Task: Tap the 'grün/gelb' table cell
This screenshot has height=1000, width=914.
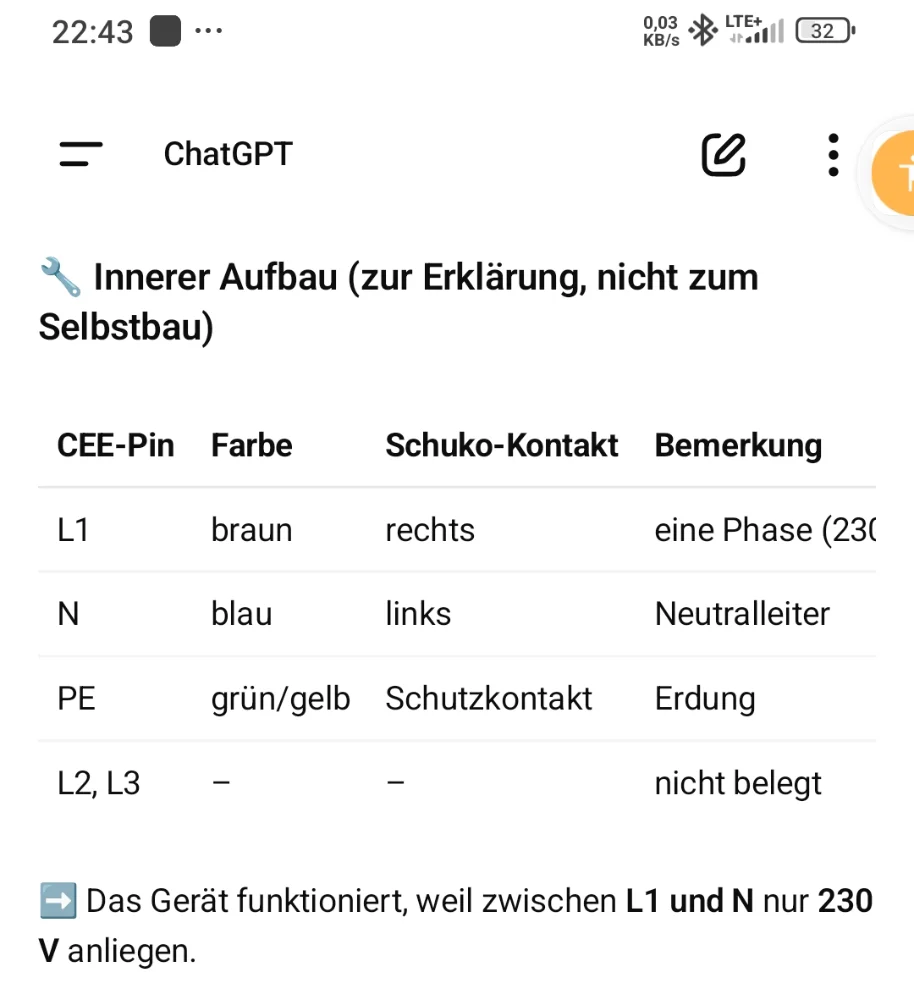Action: (x=280, y=698)
